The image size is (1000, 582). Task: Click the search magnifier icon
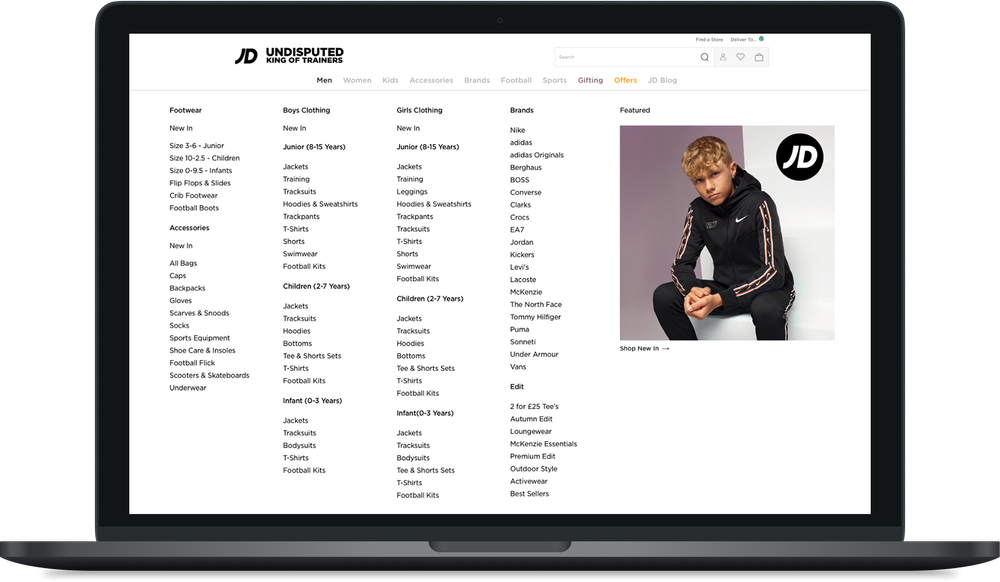point(704,57)
